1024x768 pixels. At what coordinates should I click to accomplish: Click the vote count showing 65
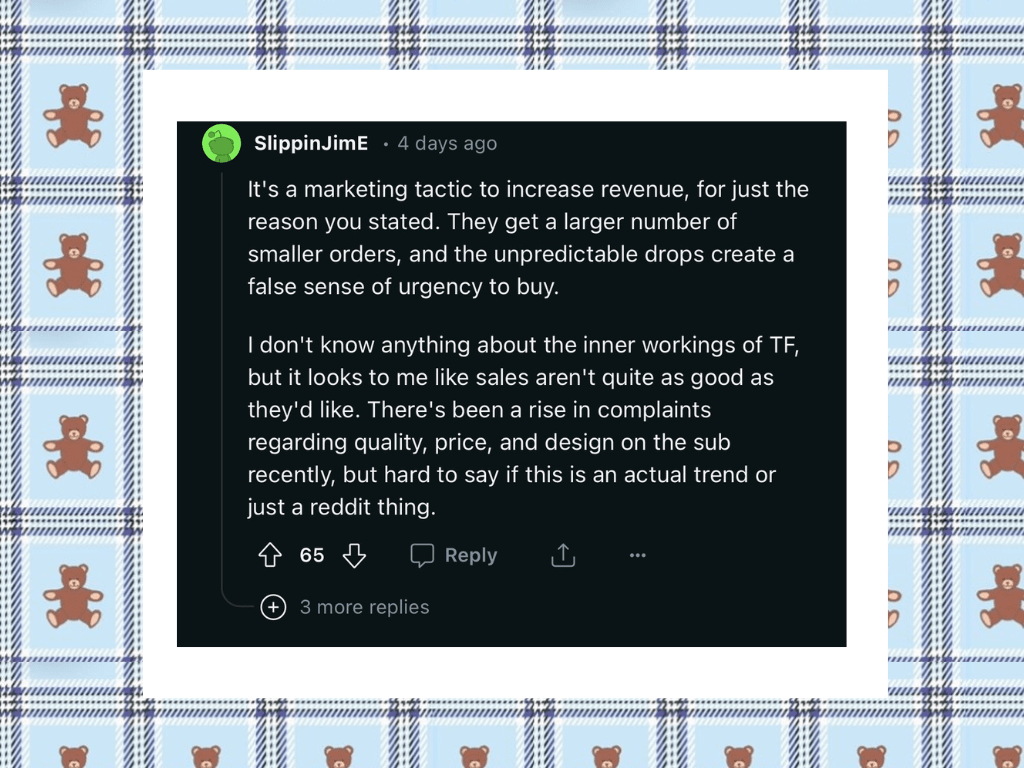click(312, 556)
